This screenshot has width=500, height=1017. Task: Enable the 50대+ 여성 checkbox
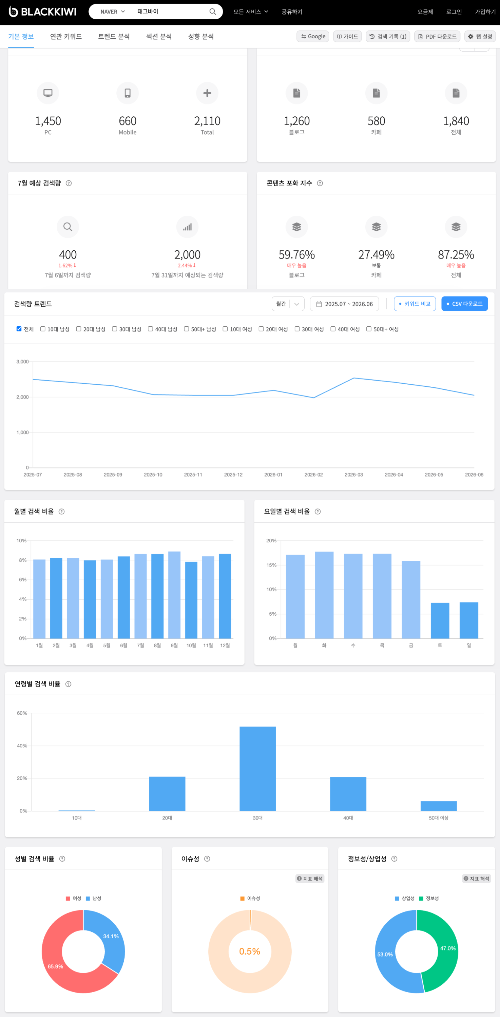point(370,329)
